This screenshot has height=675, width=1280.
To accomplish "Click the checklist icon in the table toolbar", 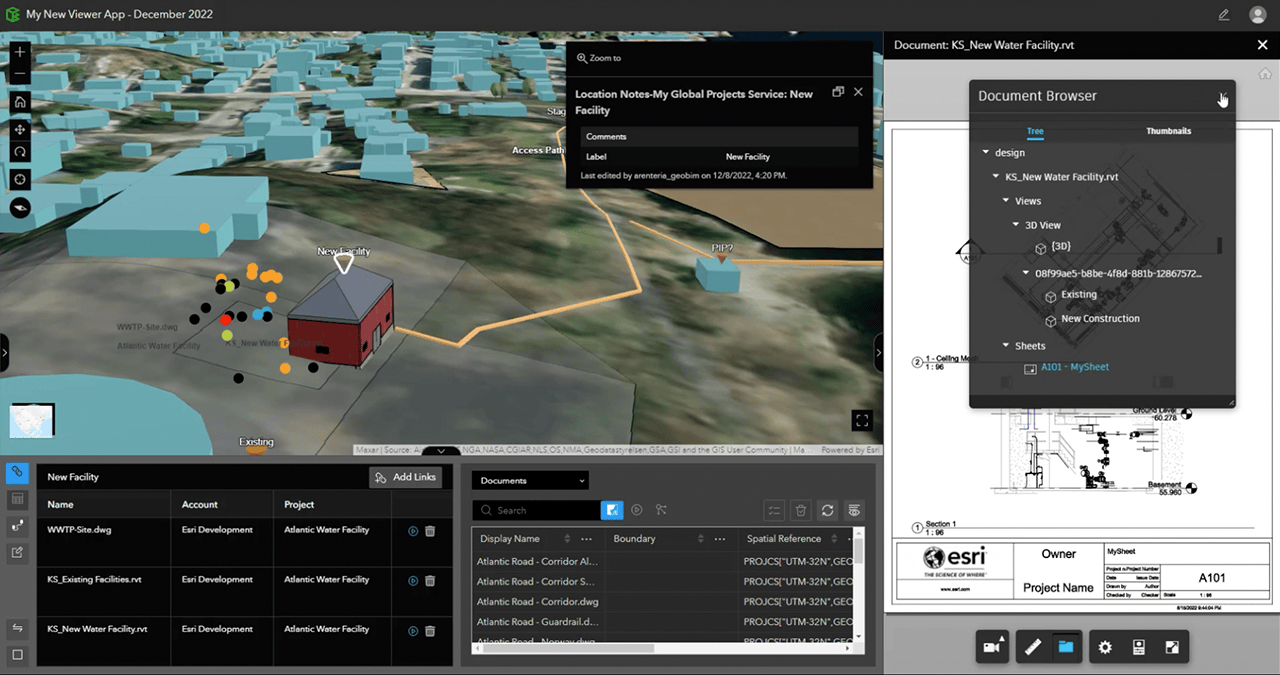I will point(774,510).
